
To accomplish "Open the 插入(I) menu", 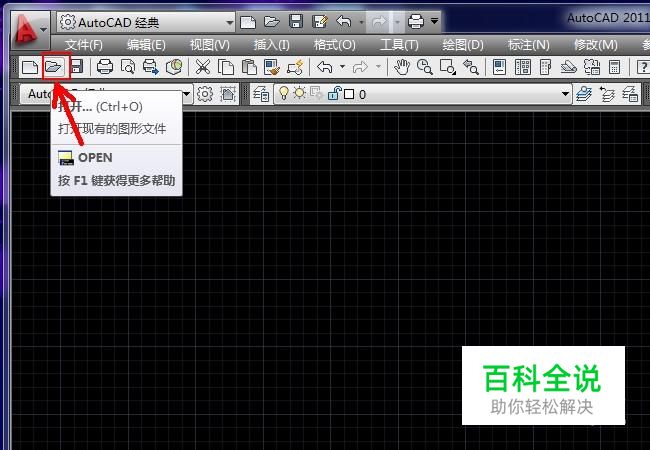I will 272,44.
